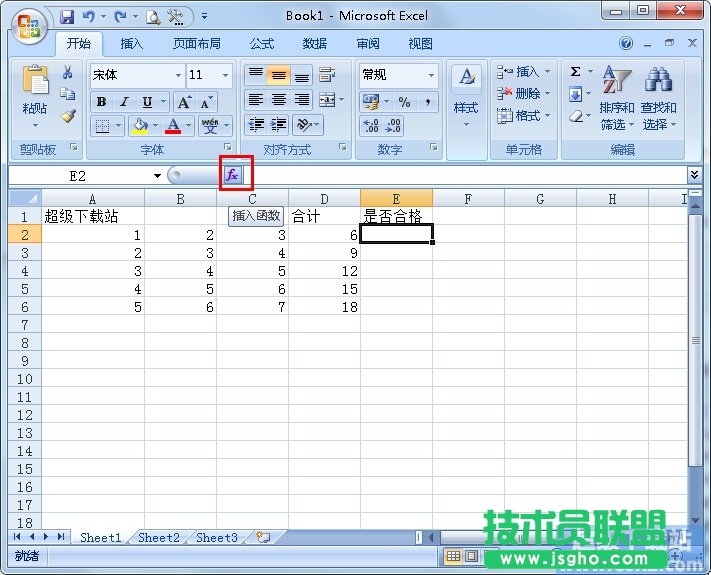Switch to the 数据 ribbon tab
Viewport: 711px width, 575px height.
tap(315, 44)
